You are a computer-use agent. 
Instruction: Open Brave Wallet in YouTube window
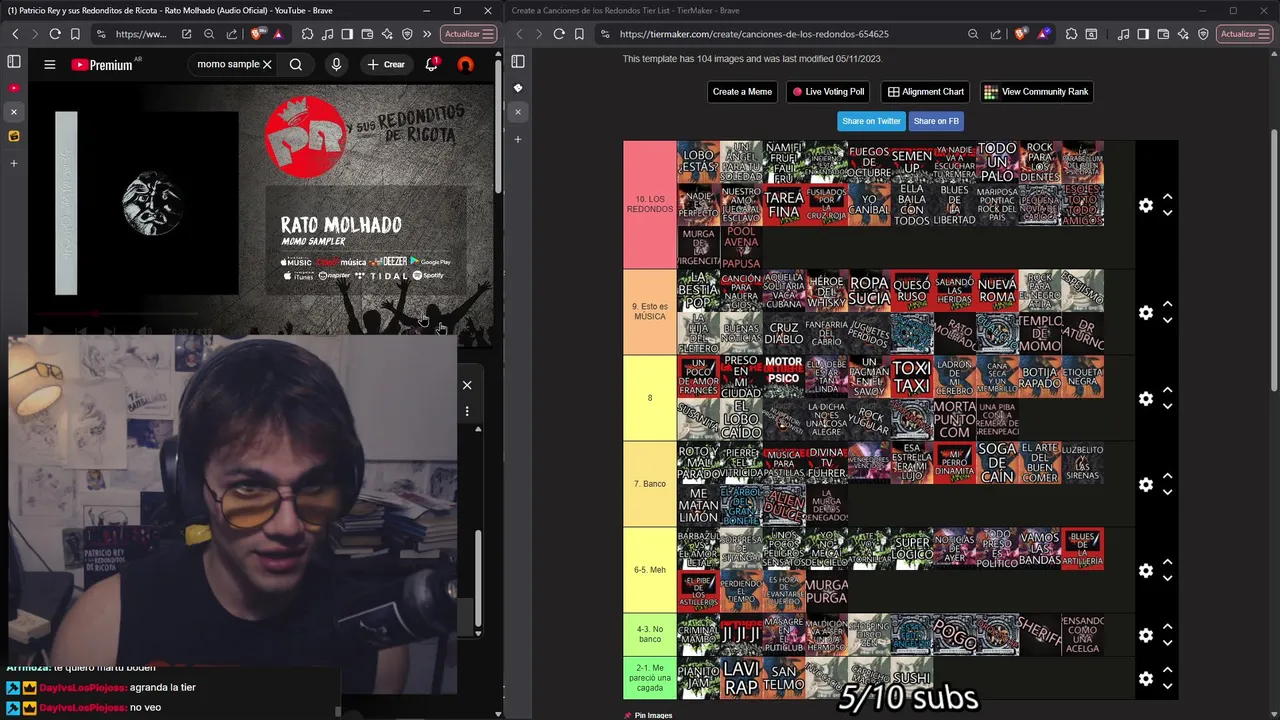(367, 34)
